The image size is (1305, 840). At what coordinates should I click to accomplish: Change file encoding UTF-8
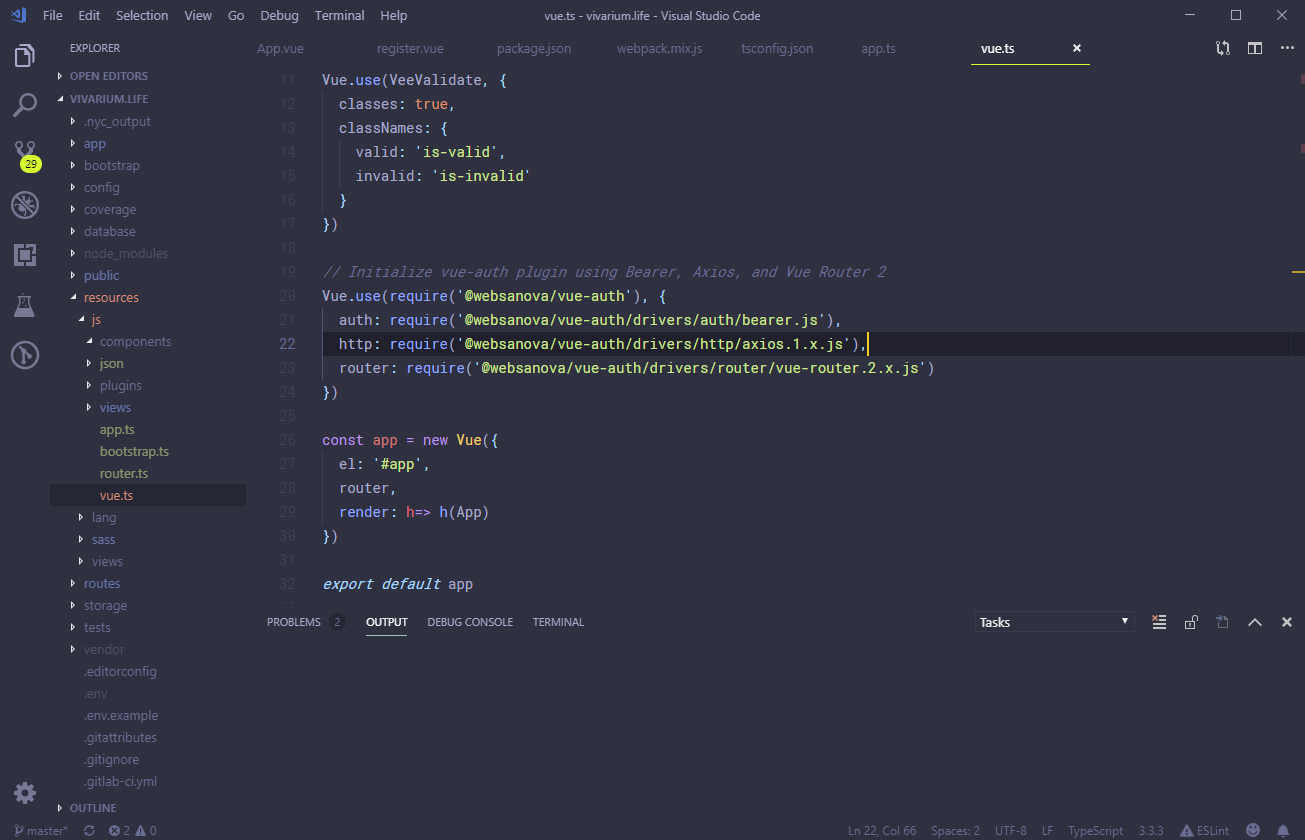pos(1010,830)
